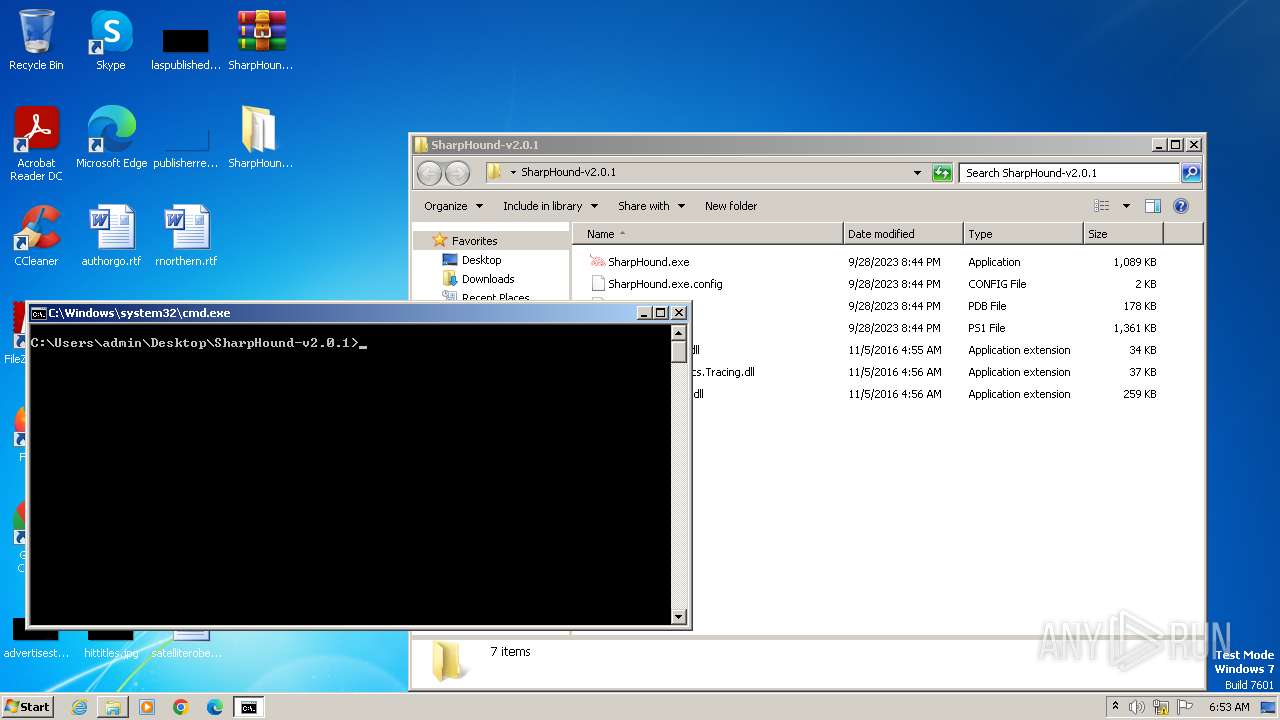Sort files by the Size column
The image size is (1280, 720).
[1123, 234]
